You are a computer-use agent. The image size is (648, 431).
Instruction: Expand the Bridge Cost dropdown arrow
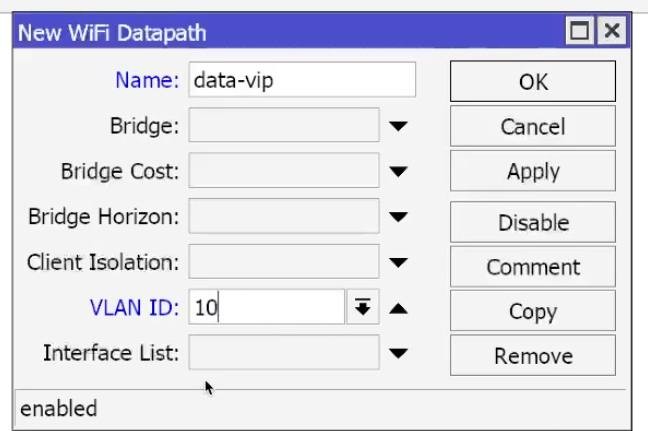pos(398,171)
